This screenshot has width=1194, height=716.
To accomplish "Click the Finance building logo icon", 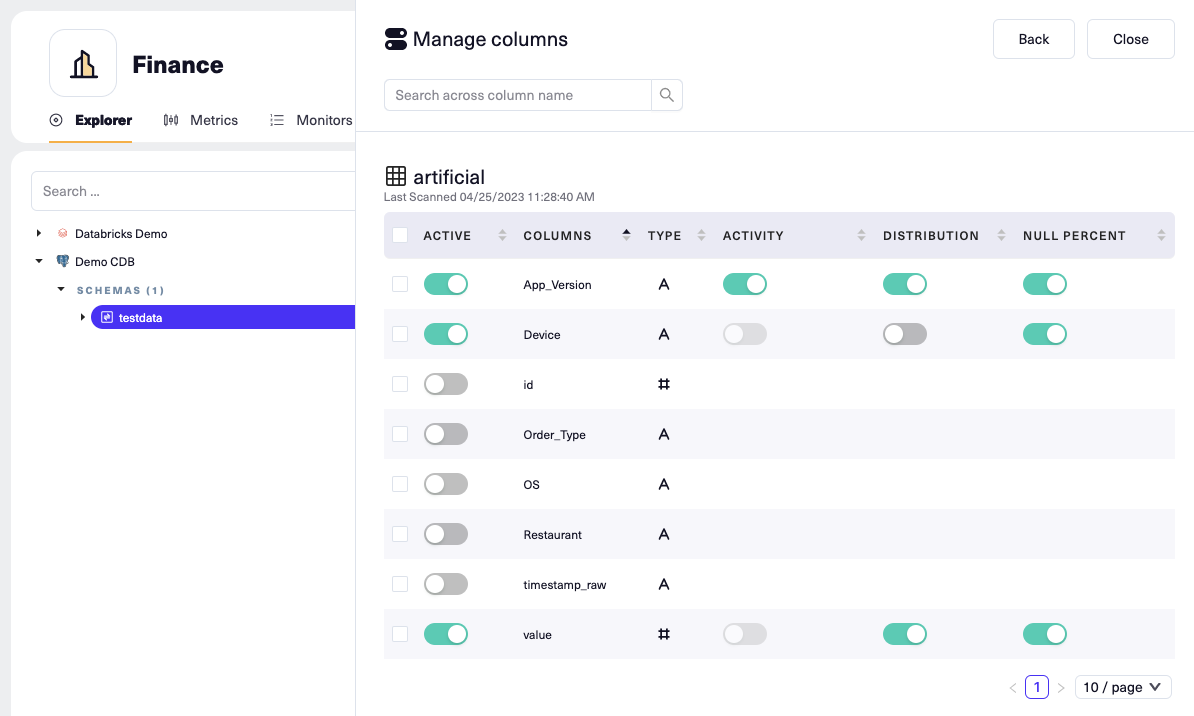I will coord(83,64).
